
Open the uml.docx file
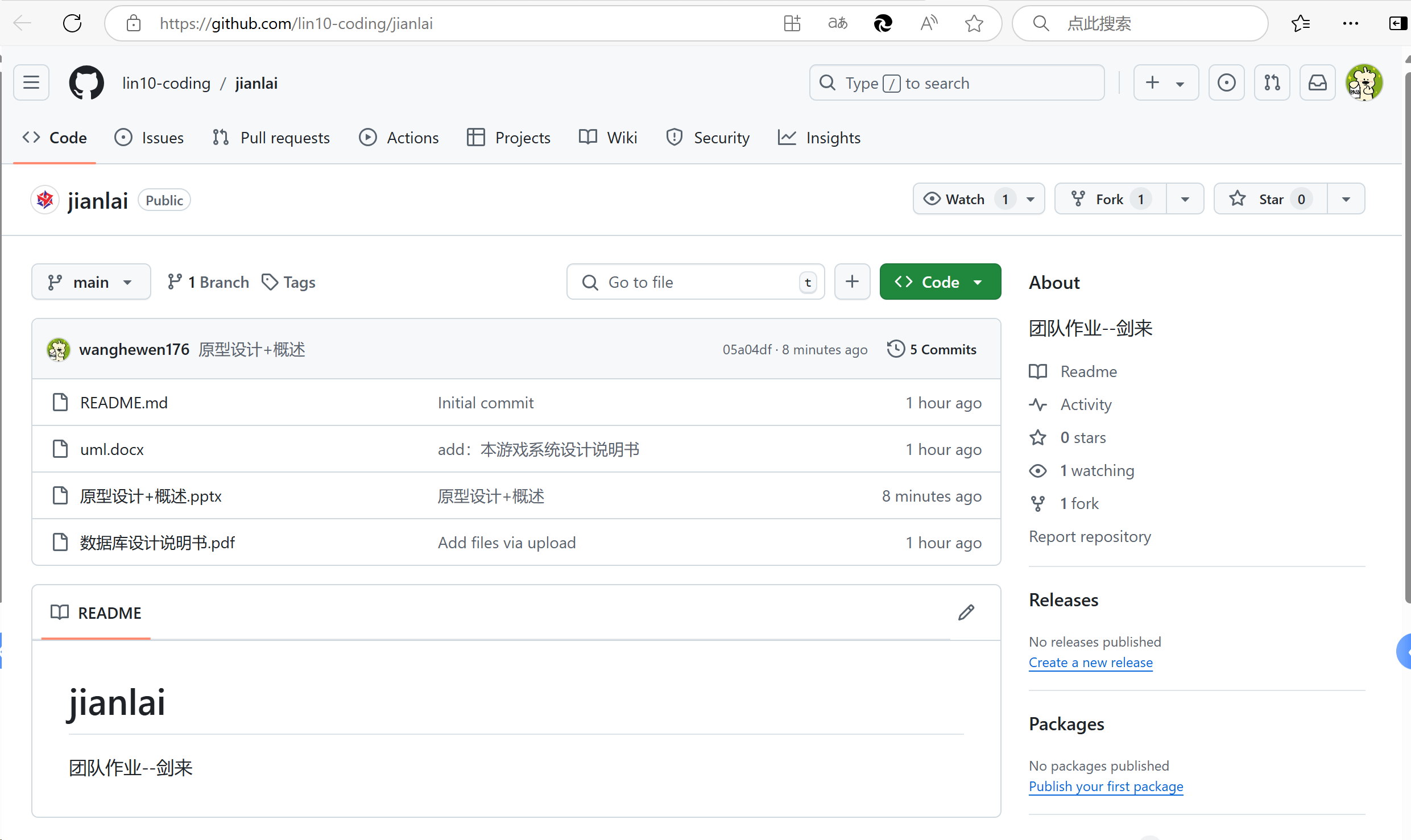coord(112,449)
